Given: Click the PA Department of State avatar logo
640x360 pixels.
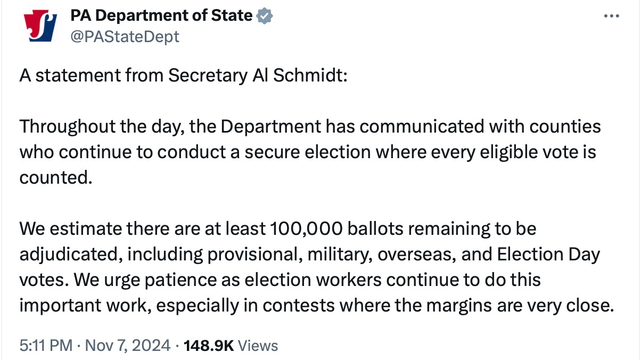Looking at the screenshot, I should [40, 26].
